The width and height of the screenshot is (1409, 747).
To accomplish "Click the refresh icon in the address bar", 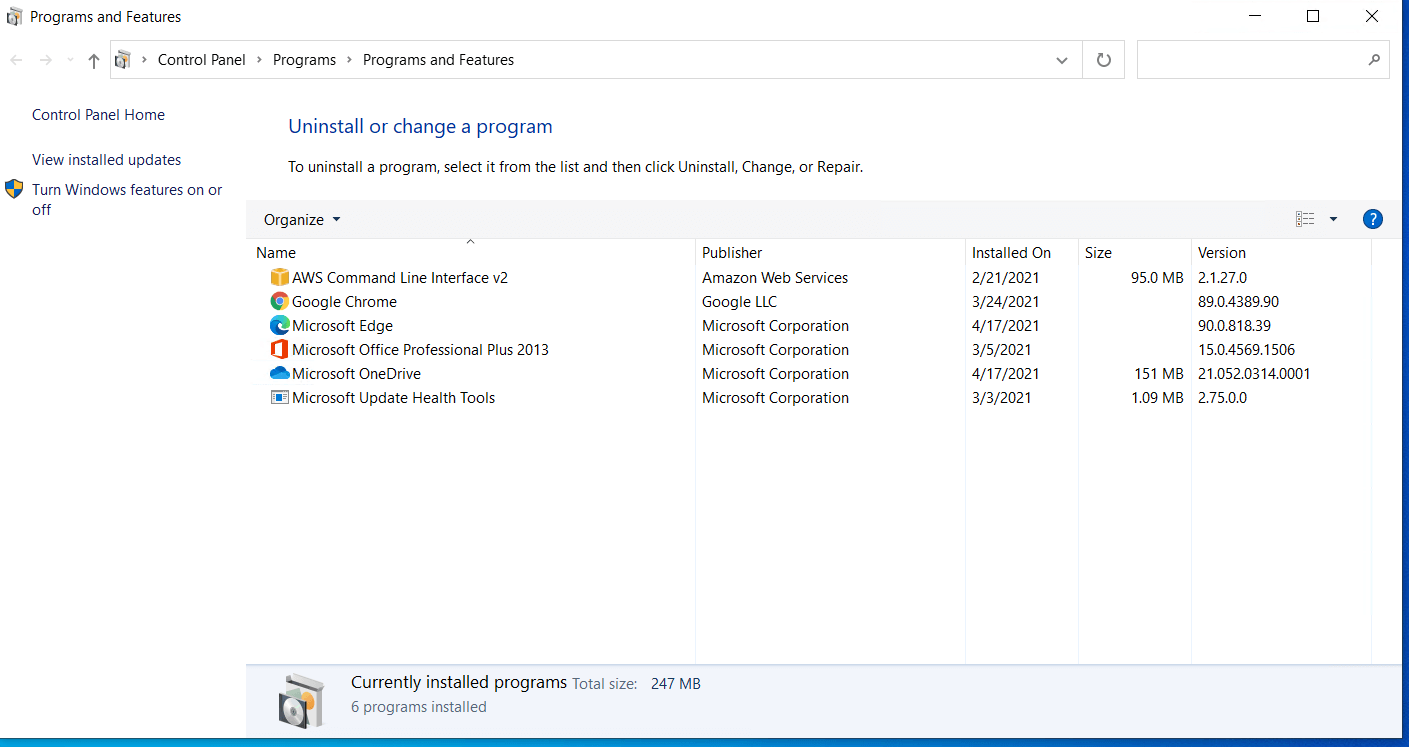I will tap(1103, 59).
